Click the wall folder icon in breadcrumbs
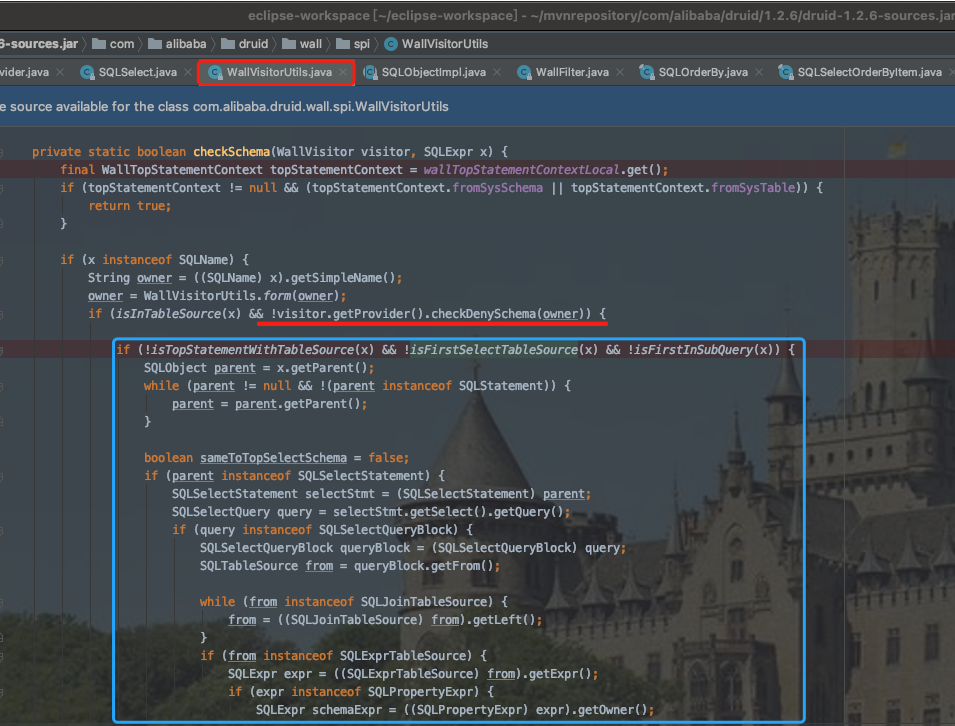The width and height of the screenshot is (955, 726). (x=289, y=44)
